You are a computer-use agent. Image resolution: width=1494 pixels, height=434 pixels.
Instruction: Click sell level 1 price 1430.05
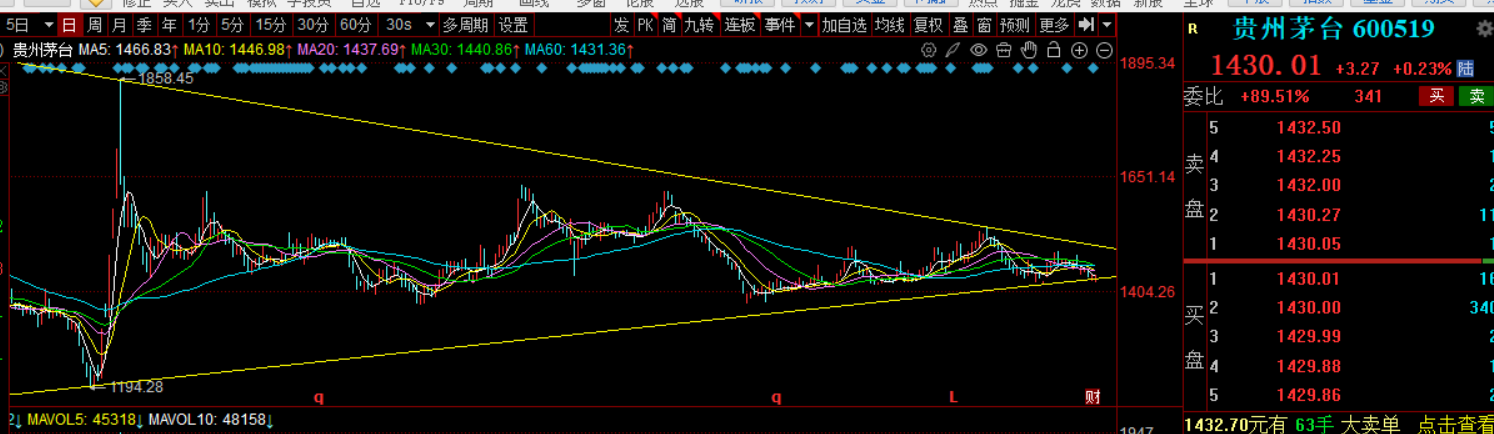(x=1307, y=243)
